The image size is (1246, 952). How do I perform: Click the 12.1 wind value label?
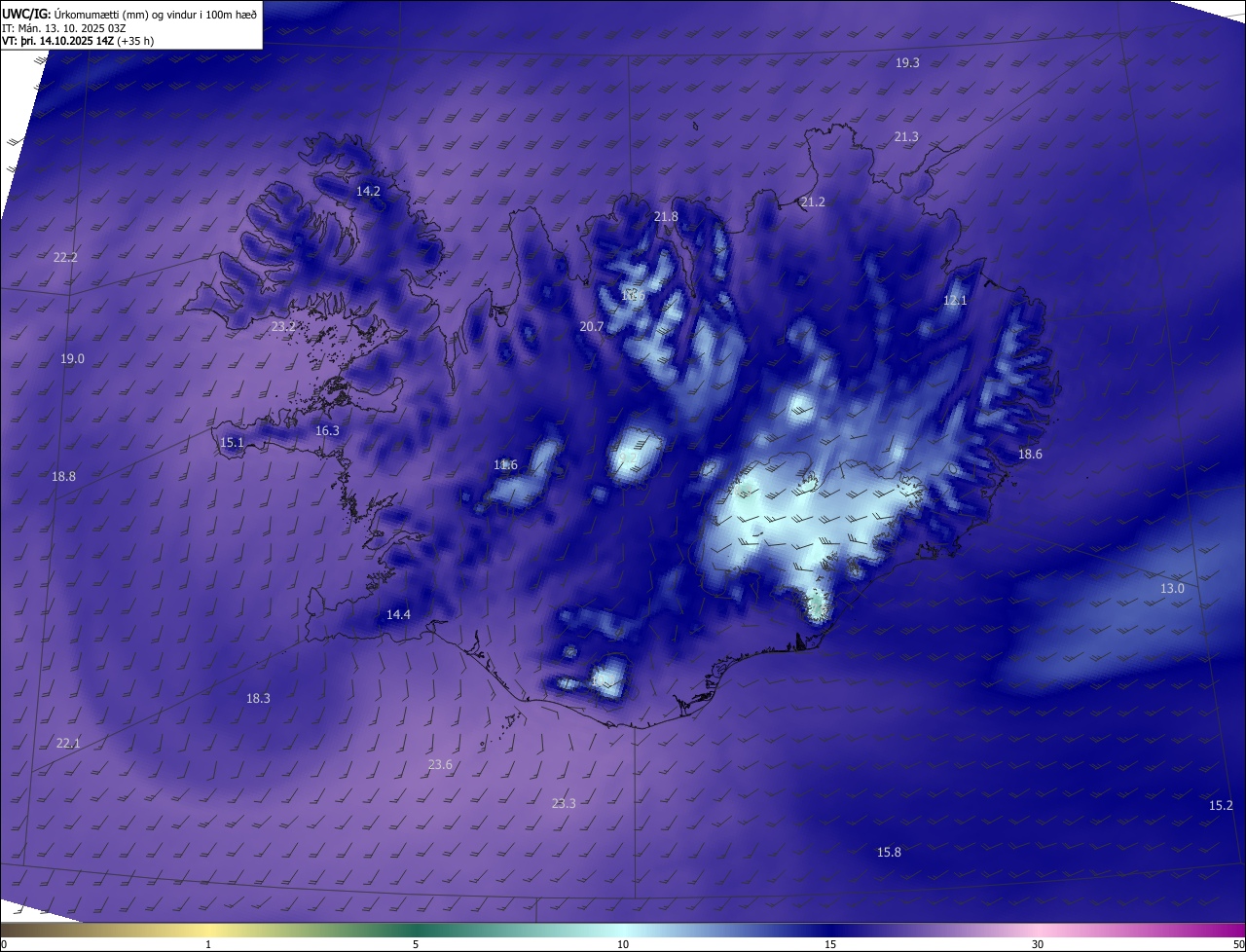[956, 301]
